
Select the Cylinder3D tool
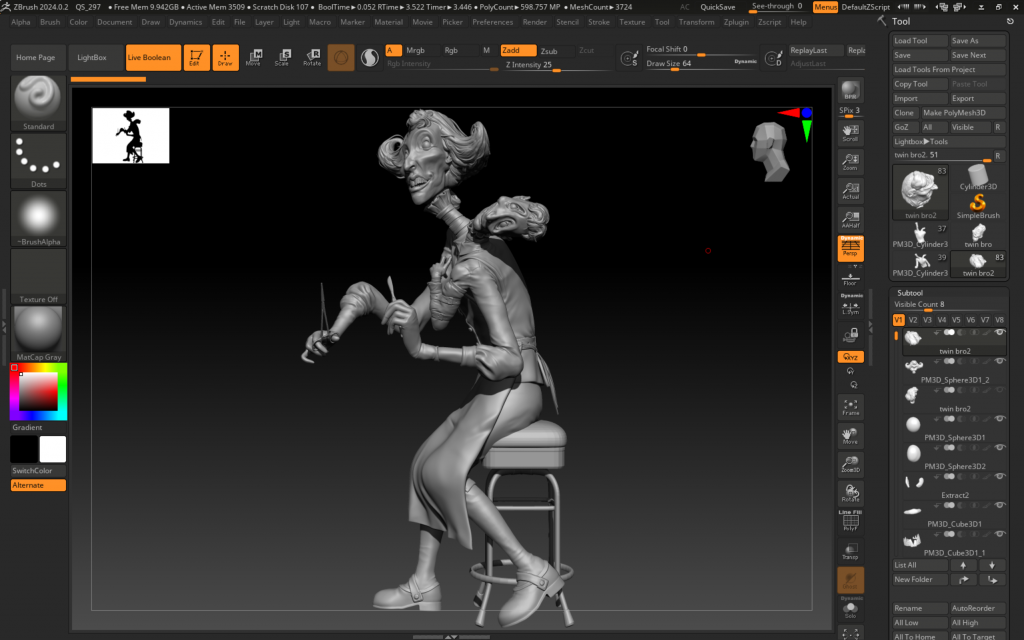978,178
